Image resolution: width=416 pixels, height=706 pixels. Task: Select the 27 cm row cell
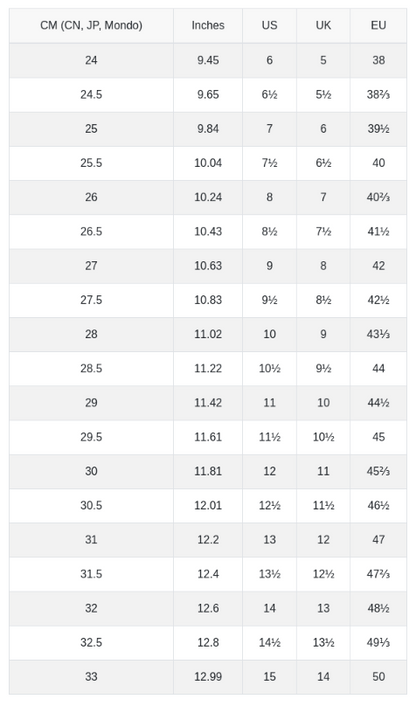coord(91,266)
